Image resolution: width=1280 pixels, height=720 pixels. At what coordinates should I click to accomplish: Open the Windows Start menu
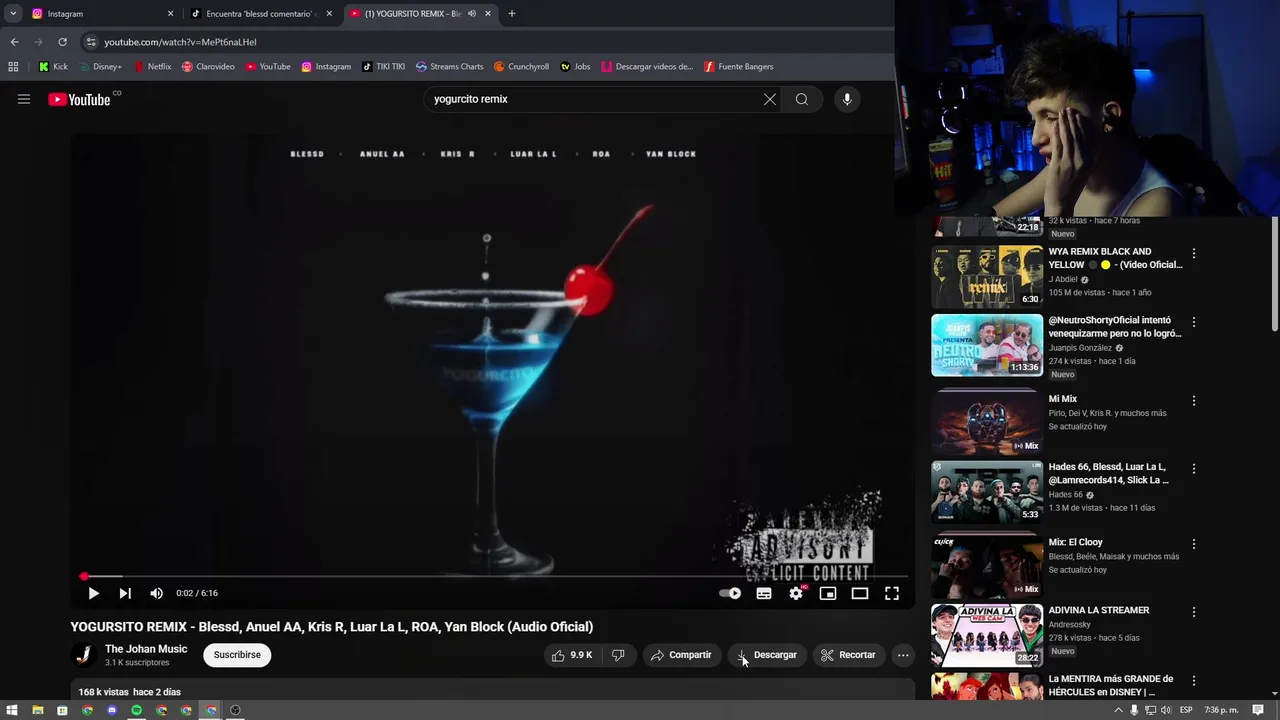(12, 710)
